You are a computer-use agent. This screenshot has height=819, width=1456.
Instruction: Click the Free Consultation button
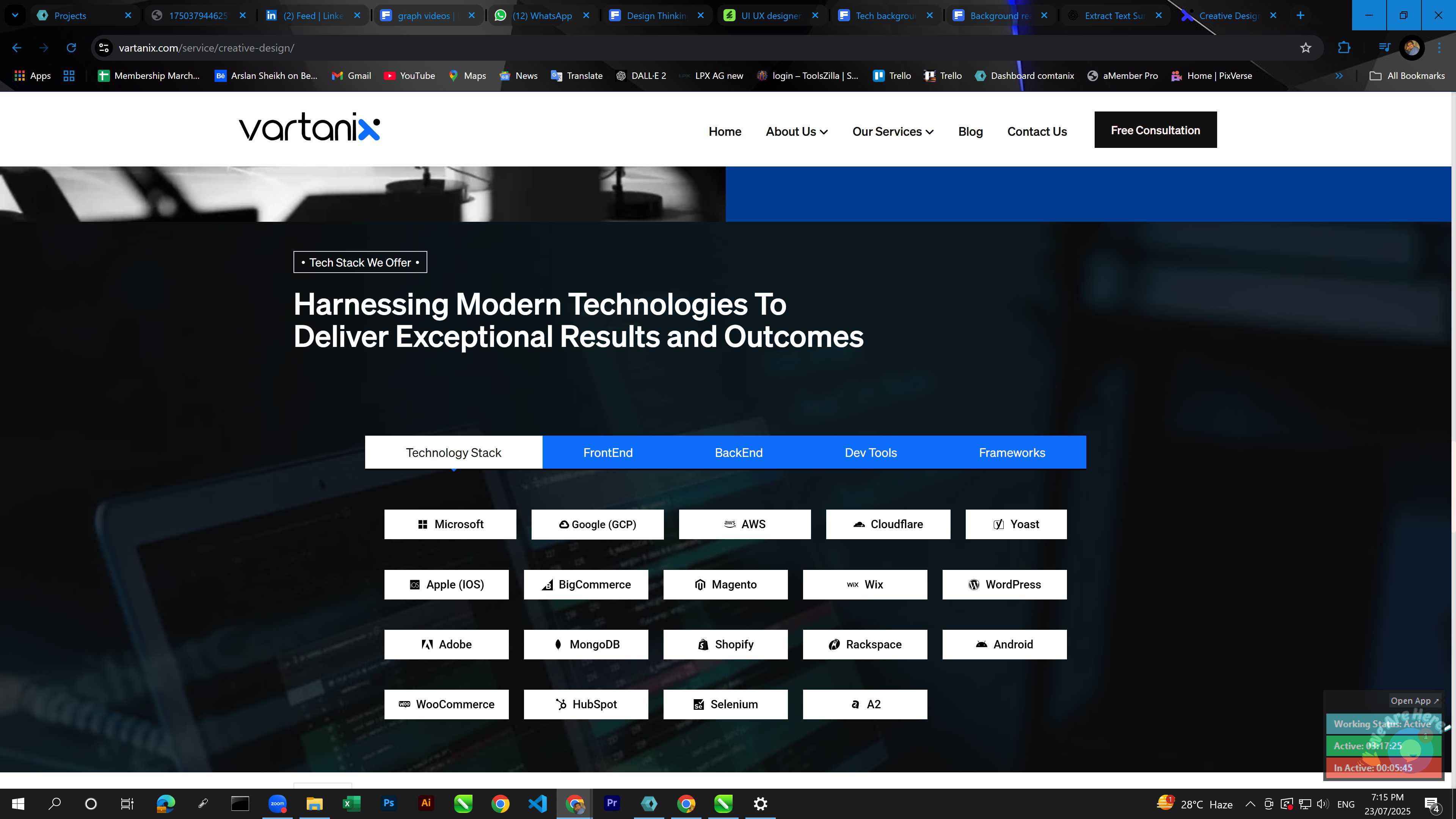(x=1155, y=130)
